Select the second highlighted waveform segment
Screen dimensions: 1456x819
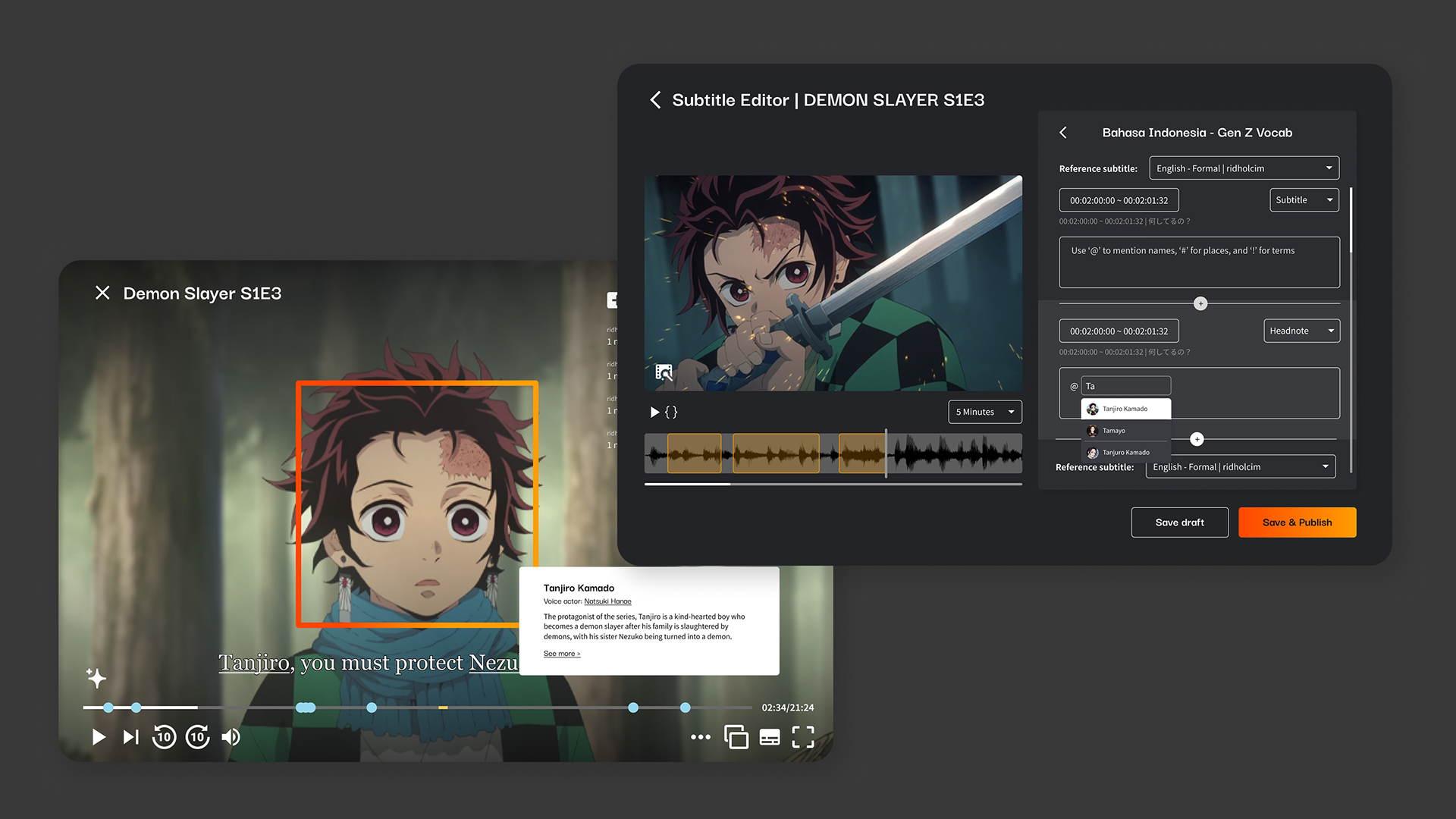776,453
